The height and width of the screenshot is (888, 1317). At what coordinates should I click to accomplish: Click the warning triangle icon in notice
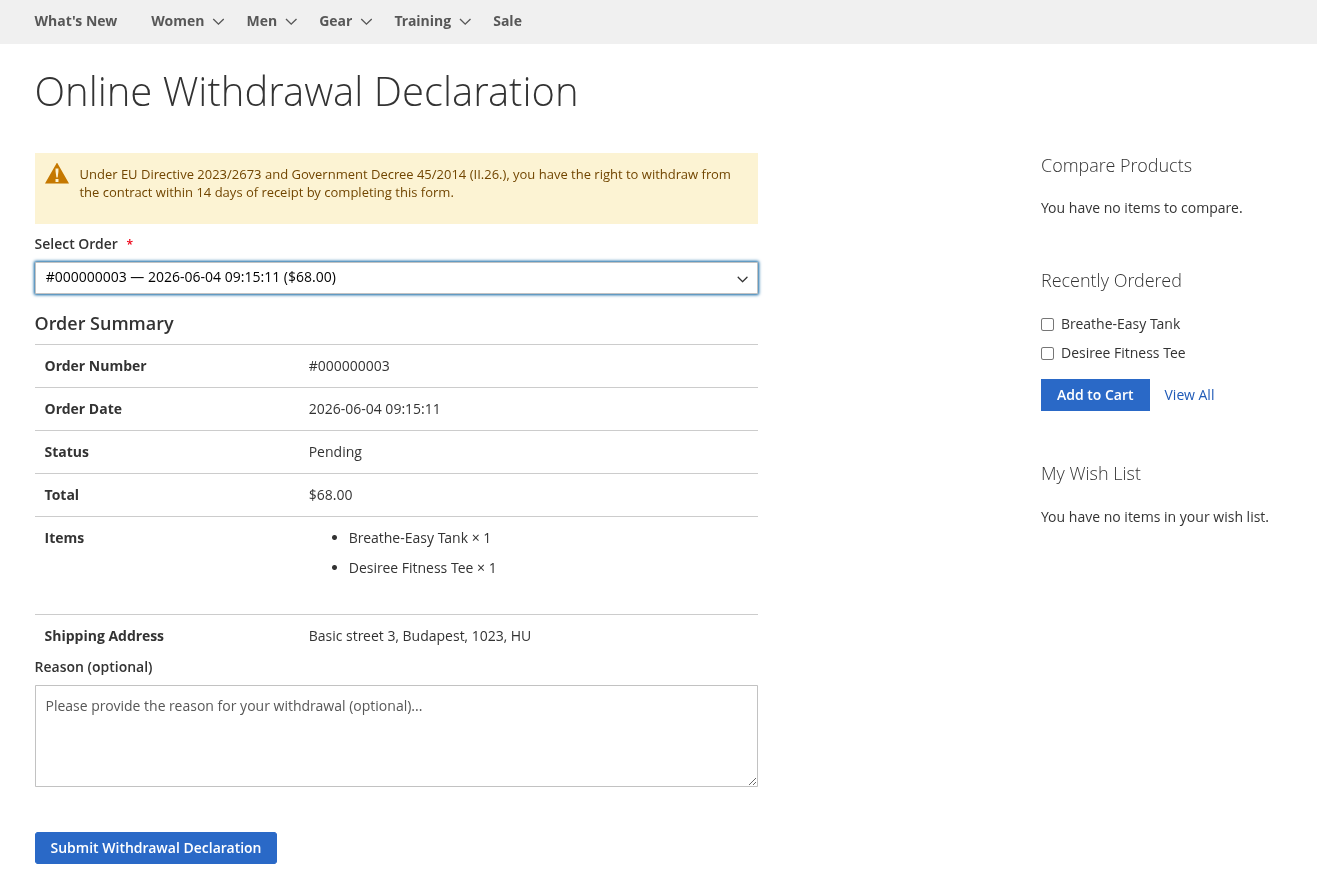pyautogui.click(x=57, y=174)
